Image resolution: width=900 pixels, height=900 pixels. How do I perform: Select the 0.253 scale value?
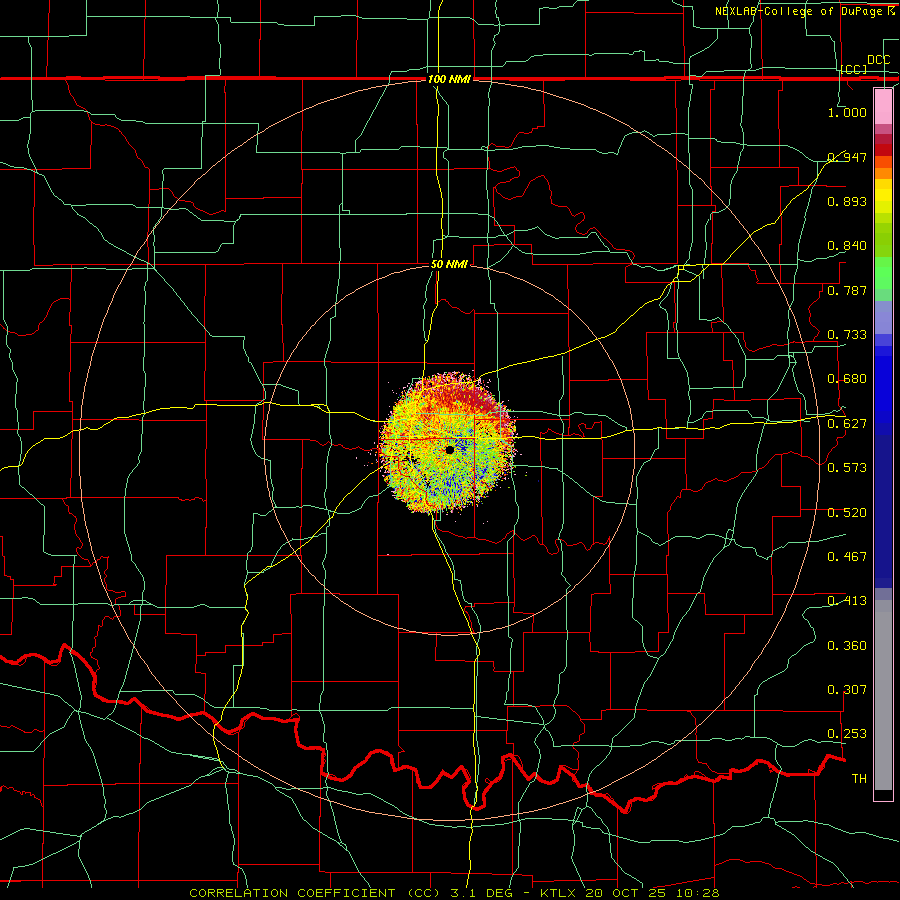[847, 734]
